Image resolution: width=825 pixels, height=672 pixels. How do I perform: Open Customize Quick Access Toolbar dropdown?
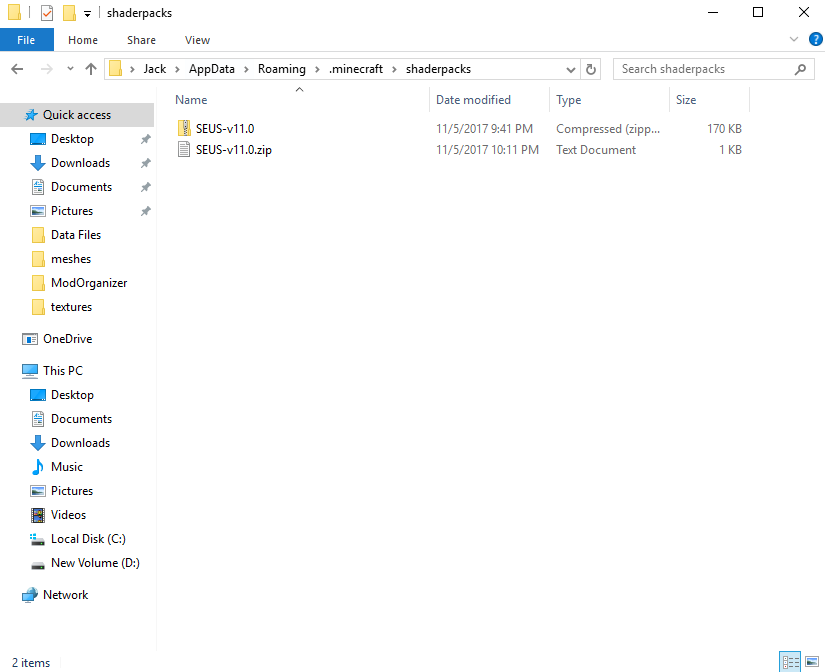coord(88,13)
